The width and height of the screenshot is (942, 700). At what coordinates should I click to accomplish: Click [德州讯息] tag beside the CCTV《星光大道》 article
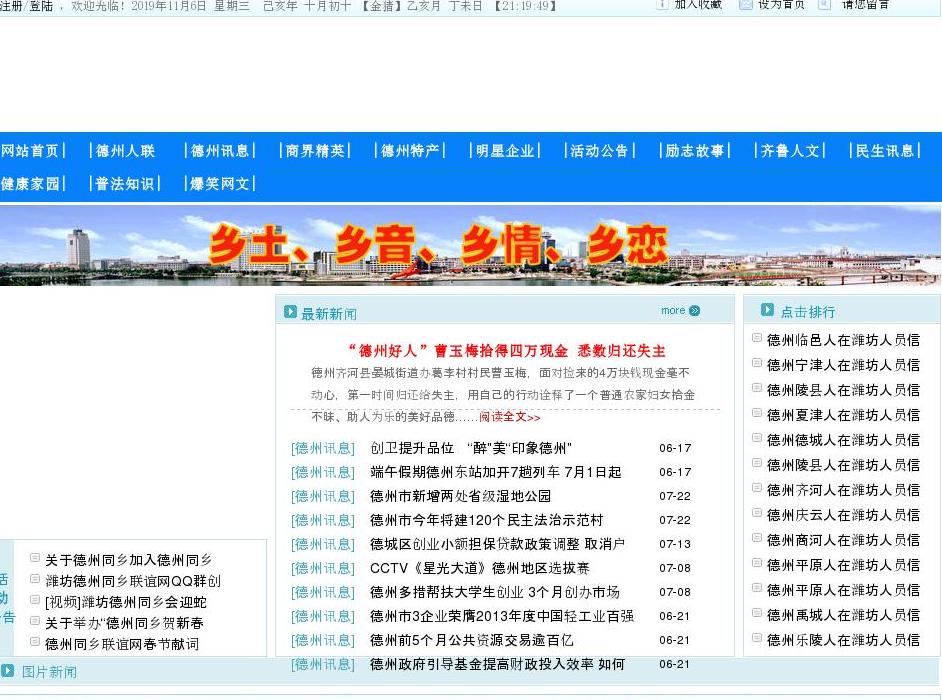[x=323, y=568]
